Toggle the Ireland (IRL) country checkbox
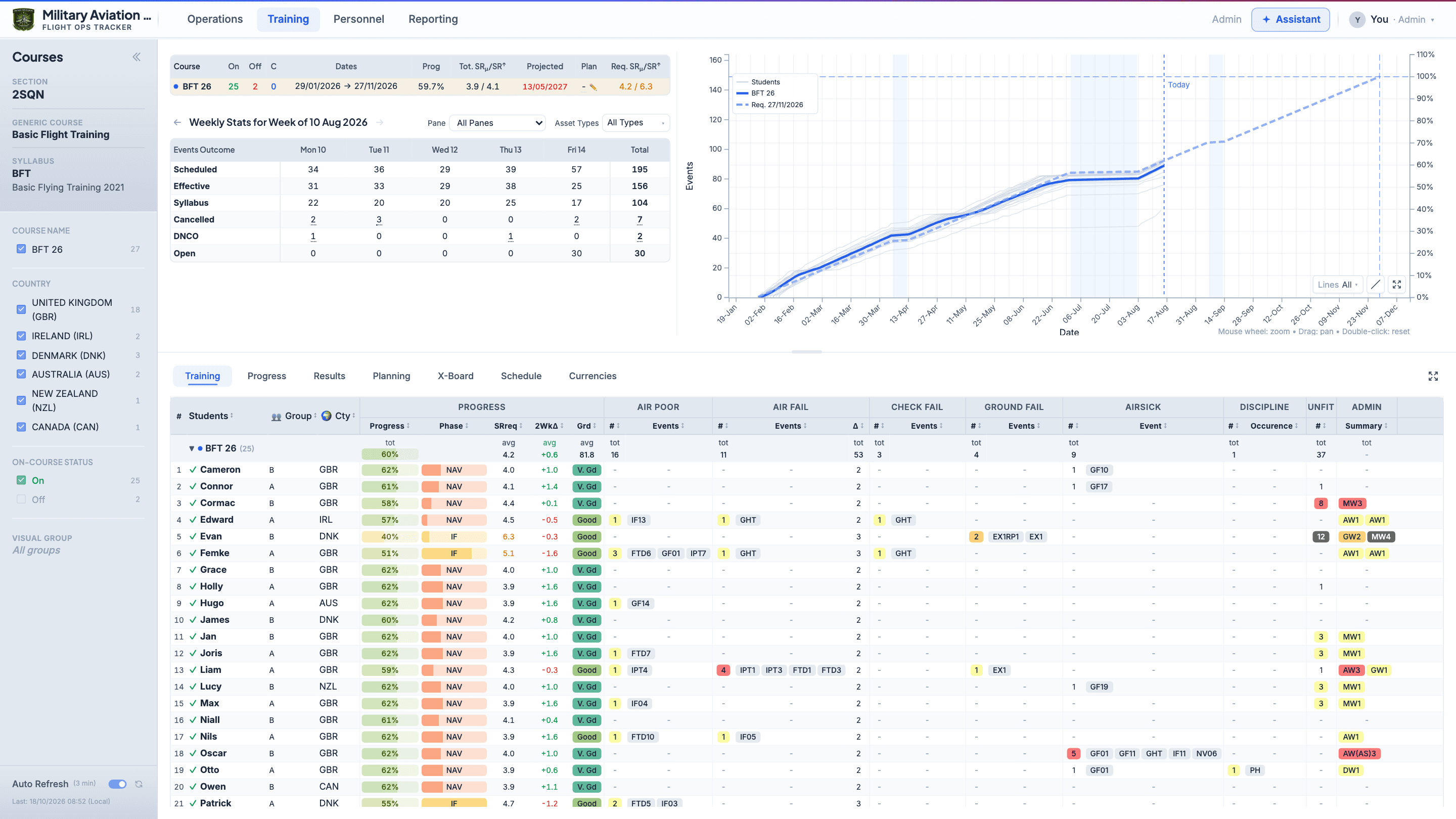The width and height of the screenshot is (1456, 819). coord(21,336)
